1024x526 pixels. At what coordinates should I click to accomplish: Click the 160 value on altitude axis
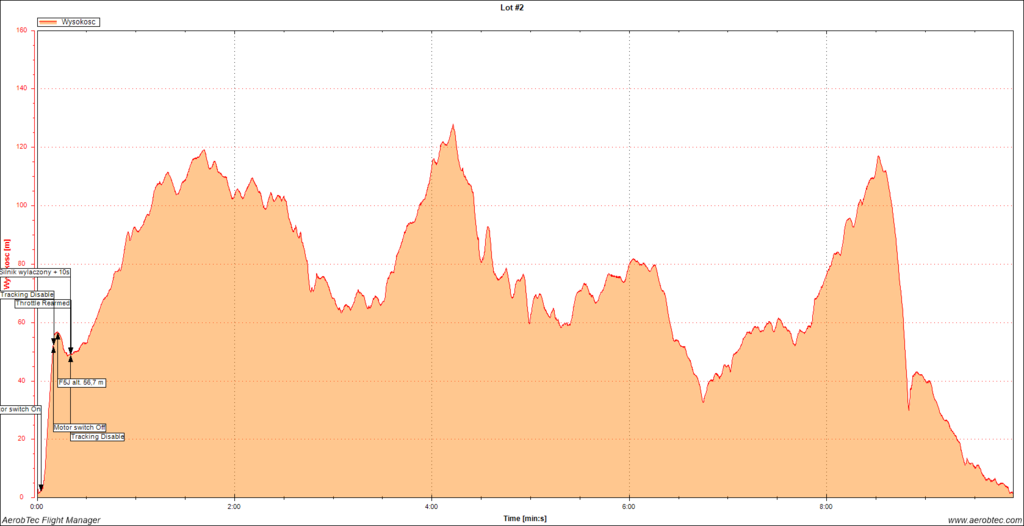21,30
